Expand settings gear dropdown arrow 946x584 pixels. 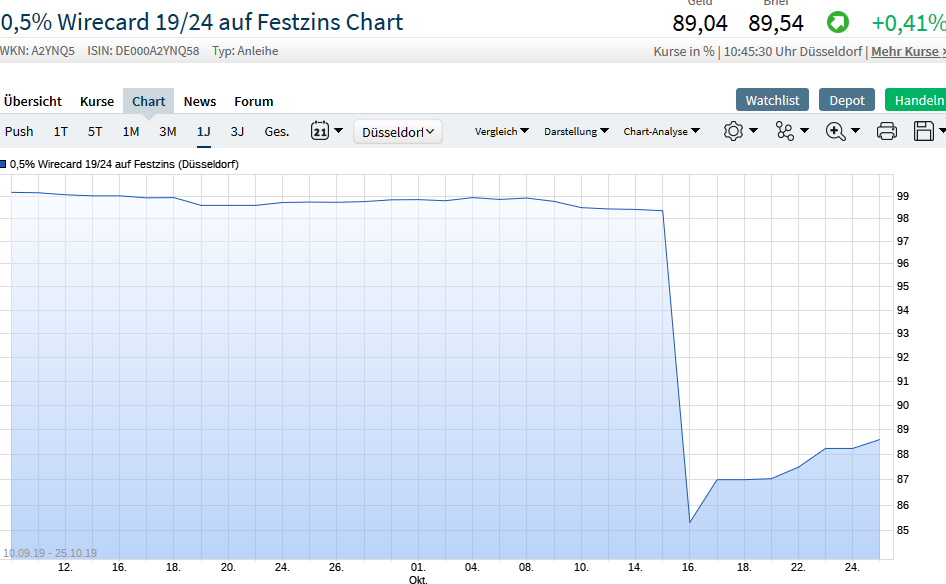pos(754,131)
